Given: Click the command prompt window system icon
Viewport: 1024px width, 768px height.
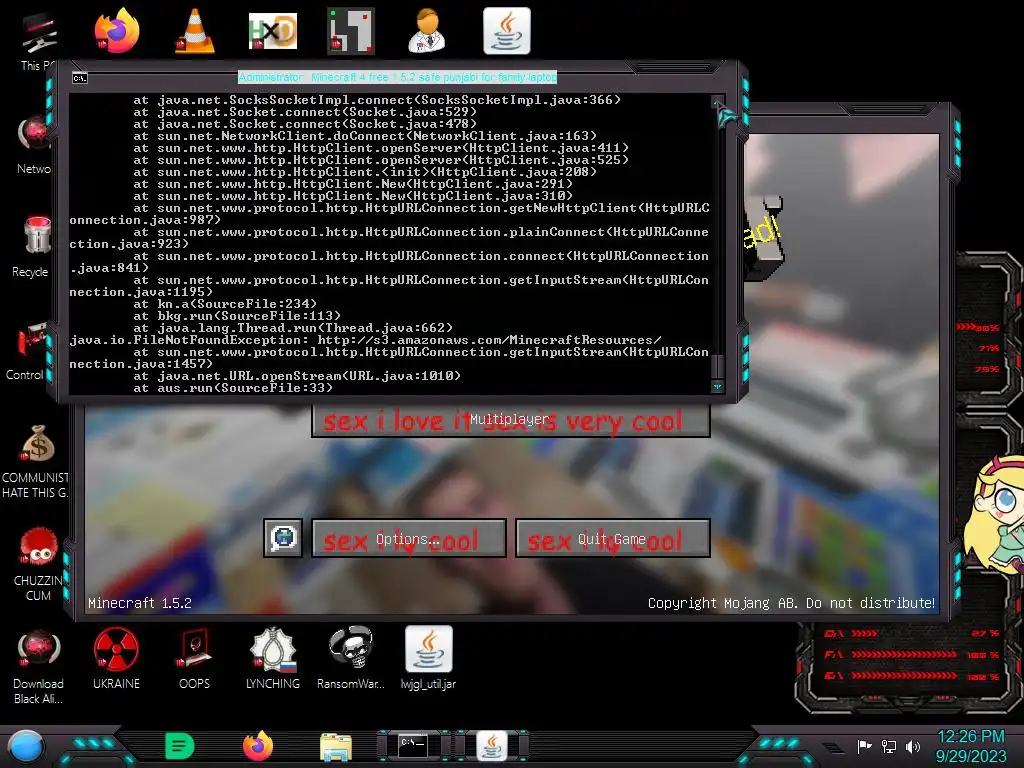Looking at the screenshot, I should coord(80,78).
